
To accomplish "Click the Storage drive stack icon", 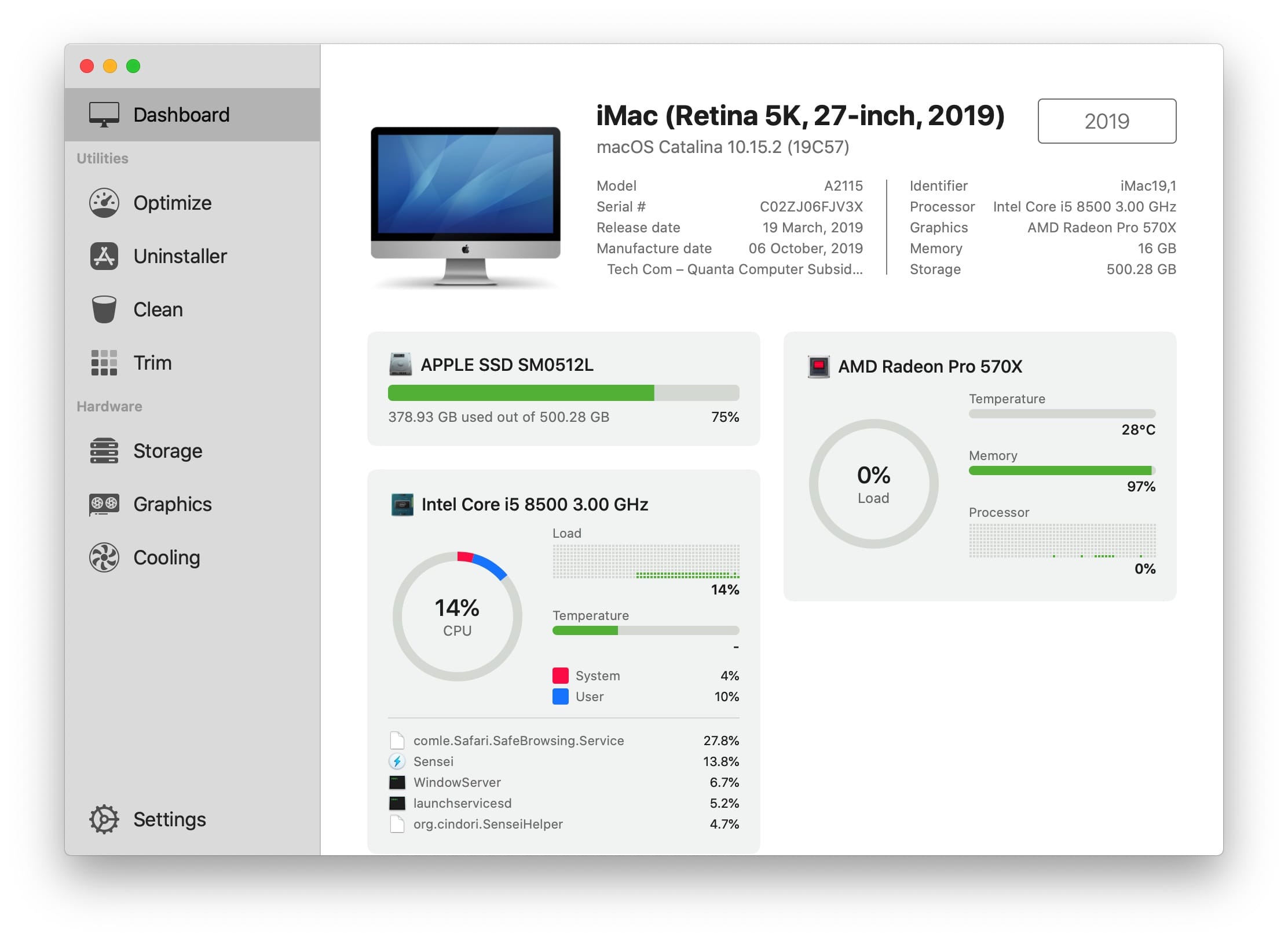I will [x=104, y=451].
